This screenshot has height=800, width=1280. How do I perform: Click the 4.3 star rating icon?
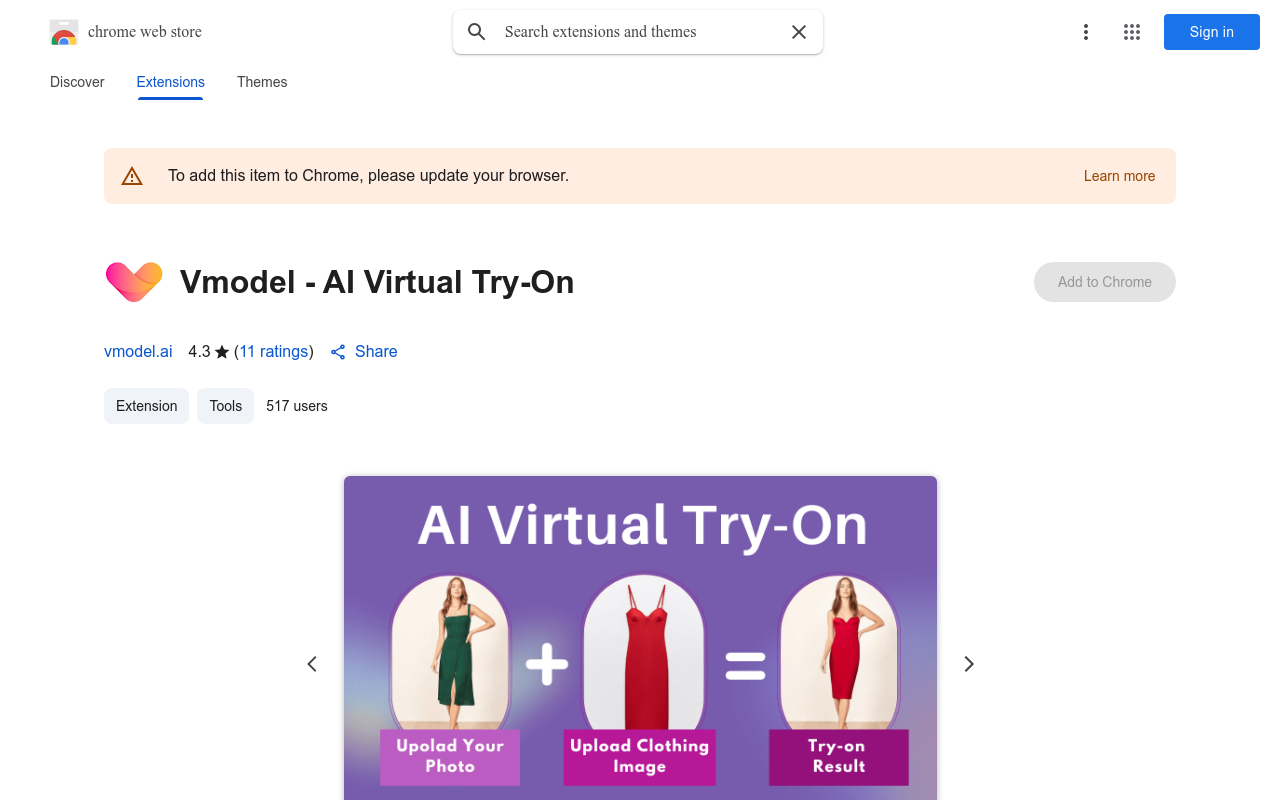(x=222, y=352)
